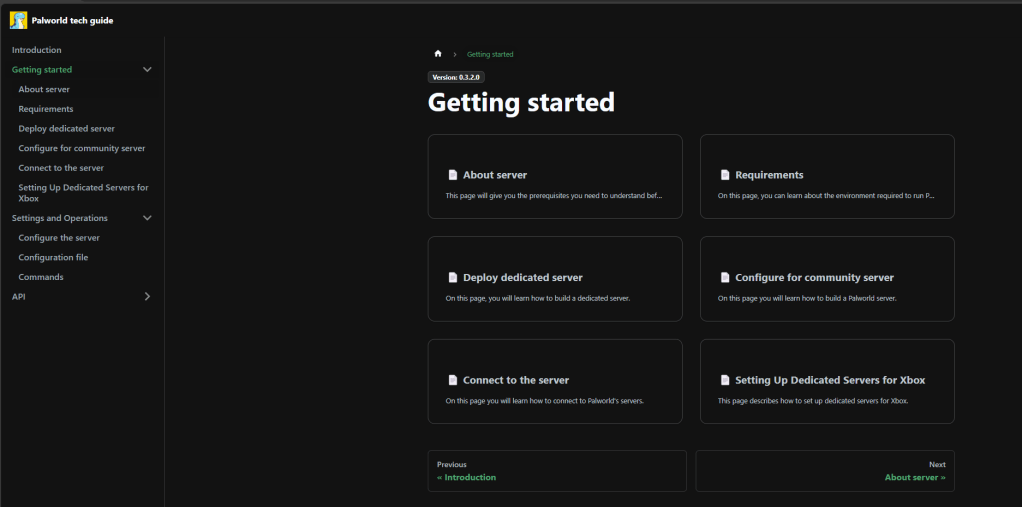Click Getting started breadcrumb label
The height and width of the screenshot is (507, 1022).
click(490, 54)
